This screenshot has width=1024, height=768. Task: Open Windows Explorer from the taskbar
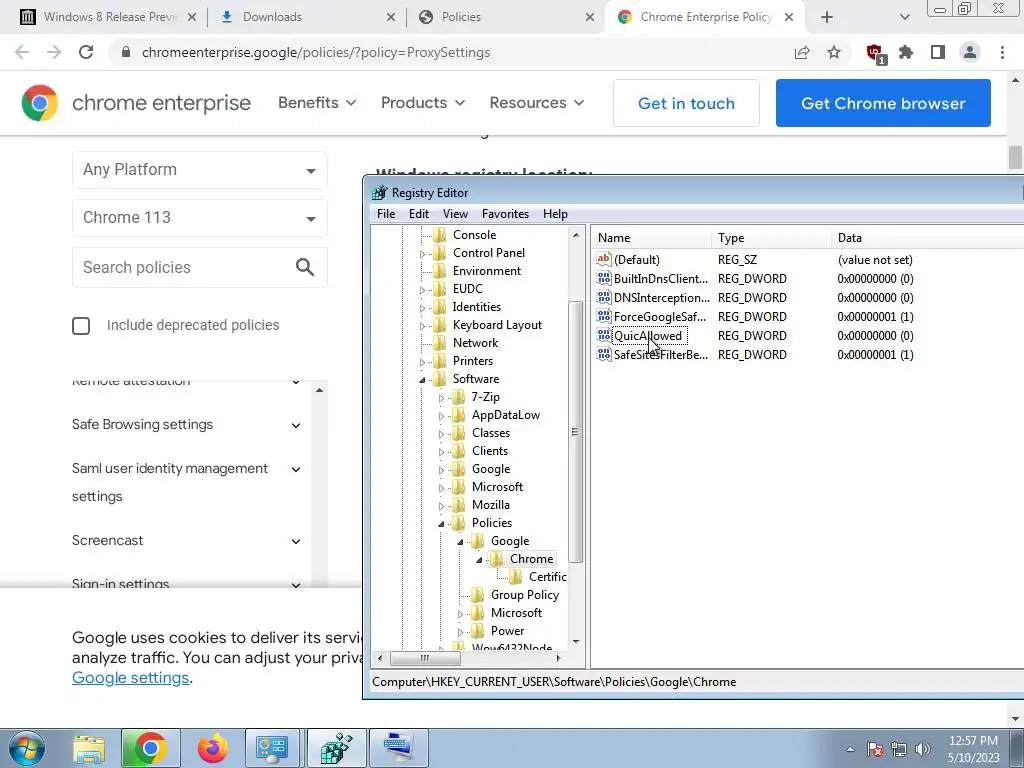point(89,748)
